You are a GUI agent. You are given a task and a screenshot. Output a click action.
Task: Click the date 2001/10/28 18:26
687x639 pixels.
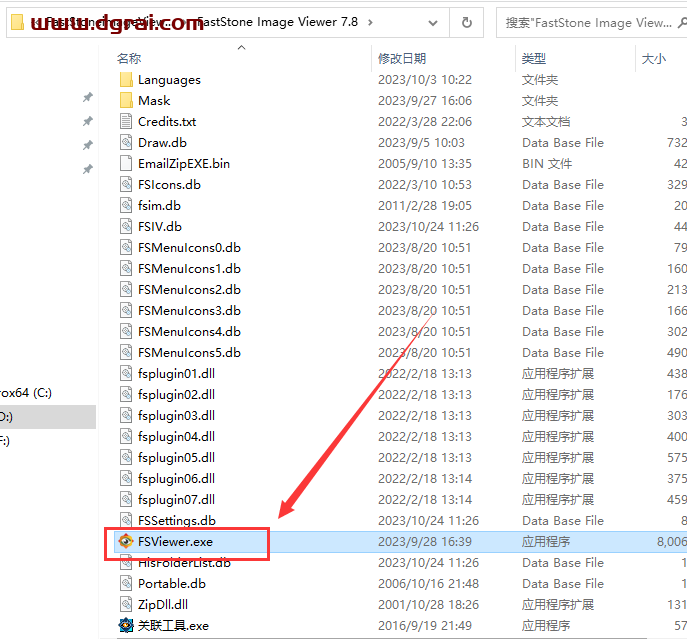pyautogui.click(x=428, y=605)
